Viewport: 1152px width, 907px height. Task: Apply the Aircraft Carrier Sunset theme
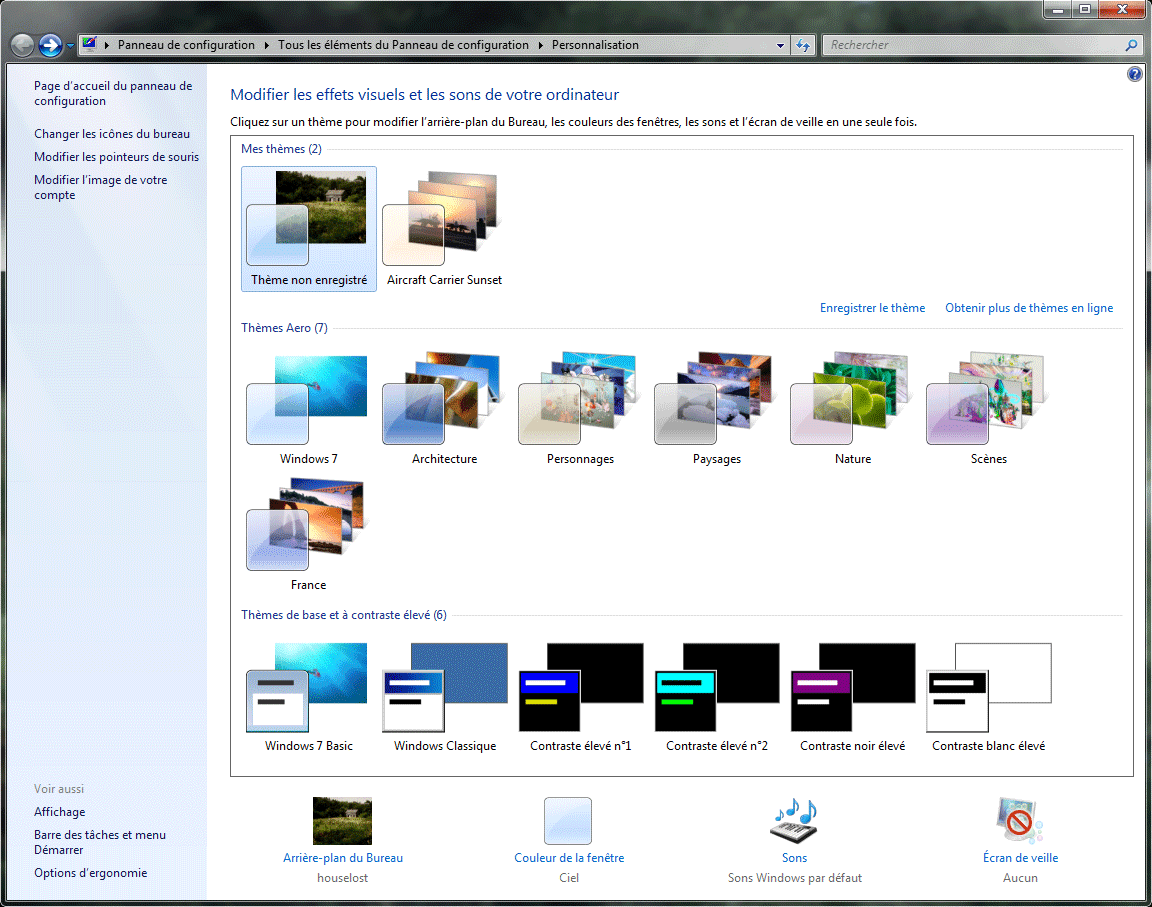tap(444, 228)
